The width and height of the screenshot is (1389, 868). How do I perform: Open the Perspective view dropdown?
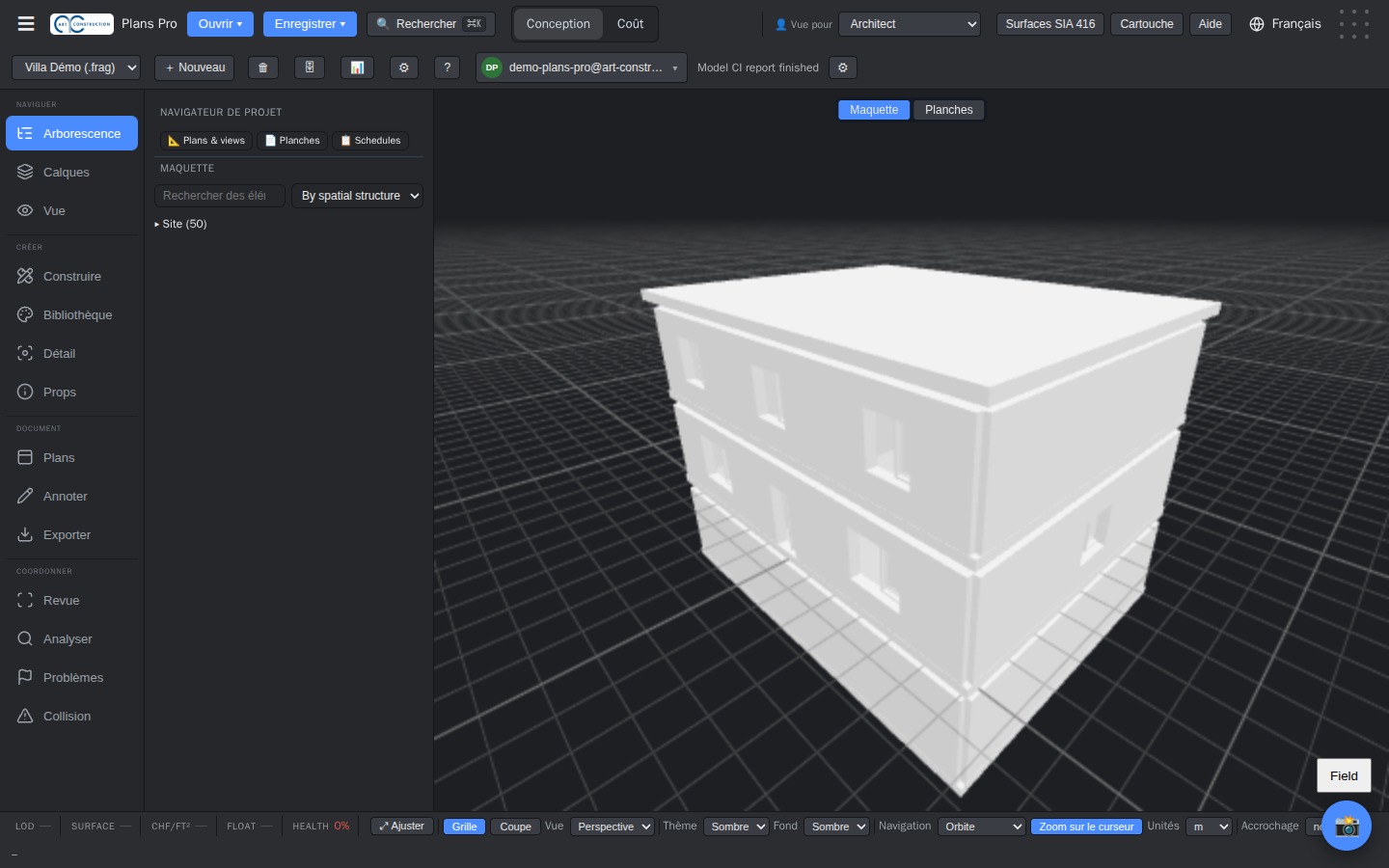[613, 827]
